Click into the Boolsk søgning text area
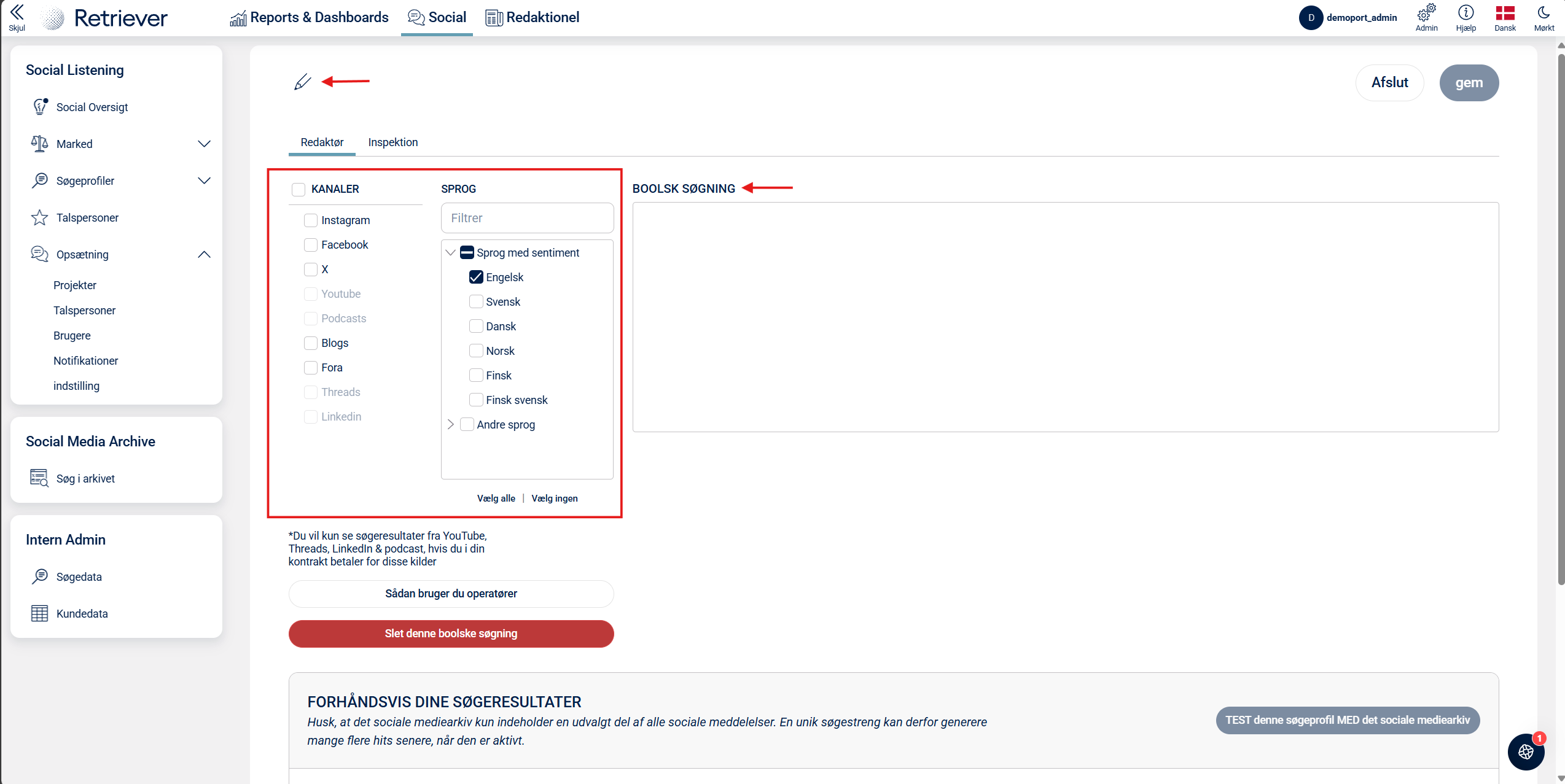Screen dimensions: 1565x784 click(1065, 317)
